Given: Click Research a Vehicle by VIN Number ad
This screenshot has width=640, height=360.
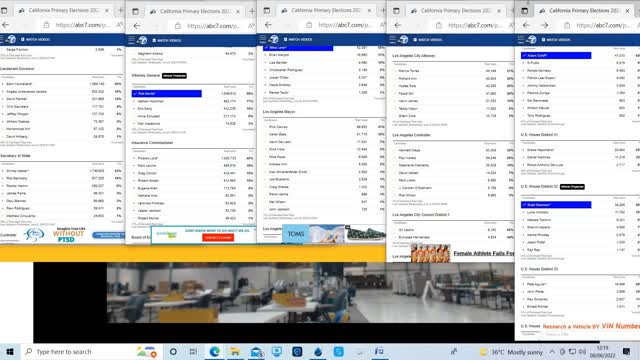Looking at the screenshot, I should 591,326.
